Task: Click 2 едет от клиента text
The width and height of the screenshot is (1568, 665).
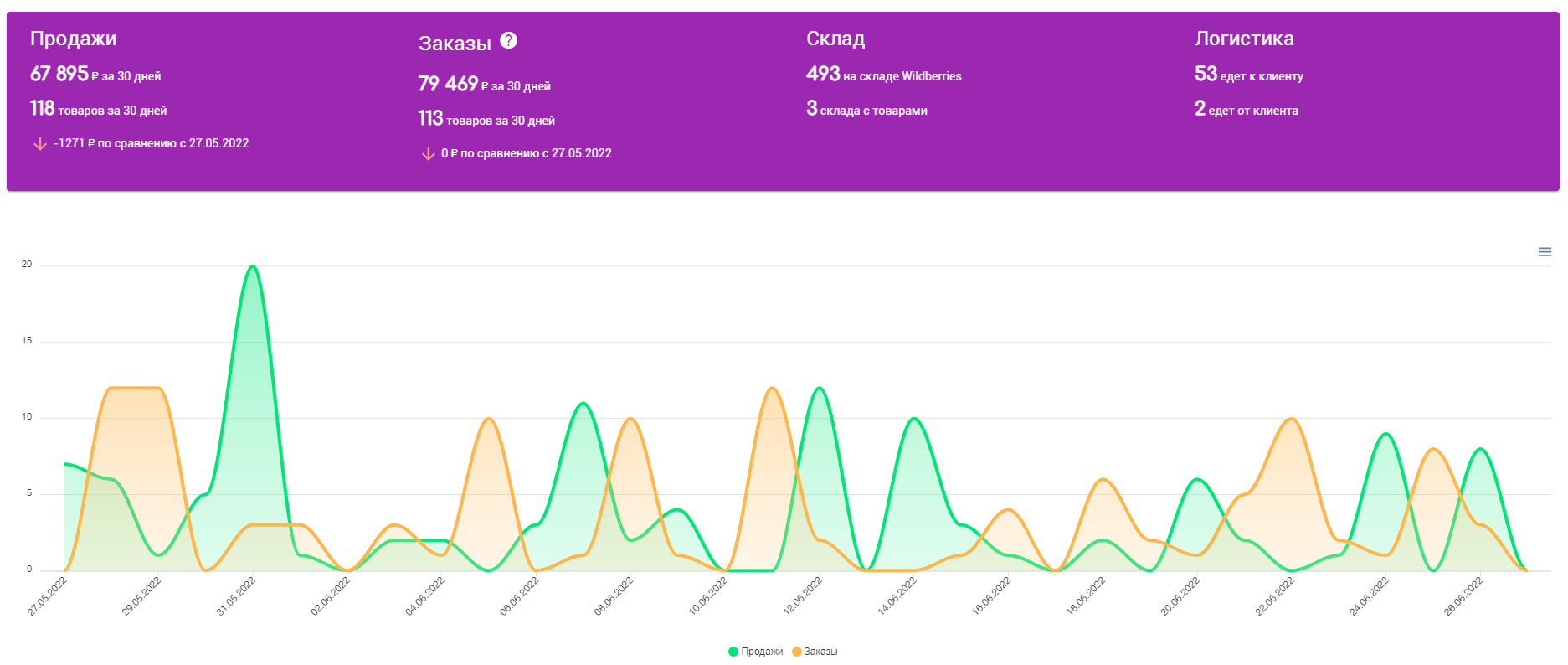Action: pyautogui.click(x=1247, y=109)
